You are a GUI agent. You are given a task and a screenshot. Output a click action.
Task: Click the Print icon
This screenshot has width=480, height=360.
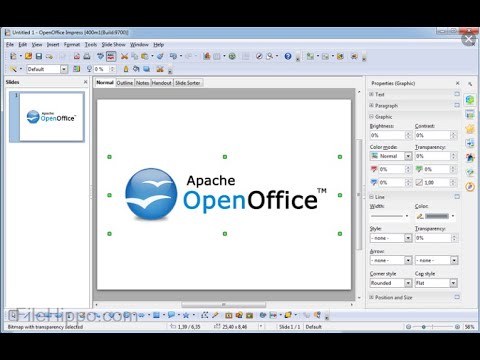coord(87,56)
